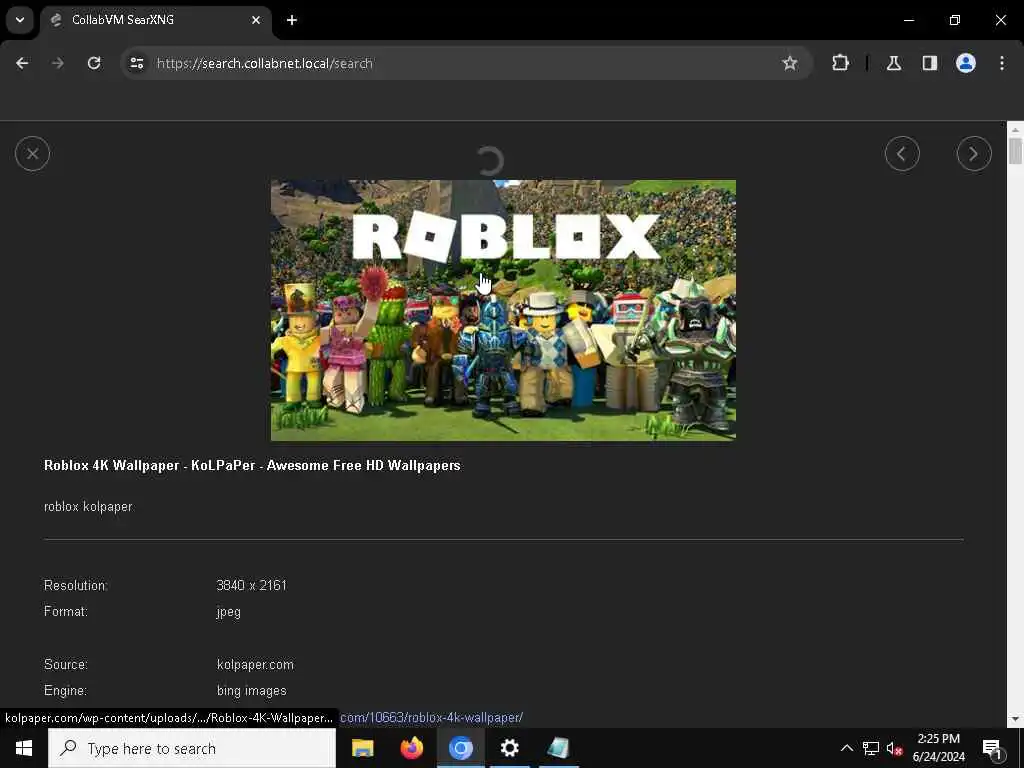Click the engine value bing images

pos(251,690)
